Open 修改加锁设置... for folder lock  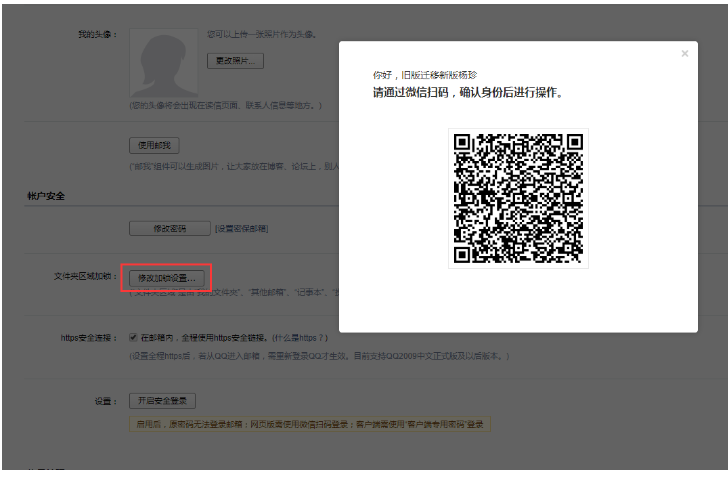click(x=168, y=277)
